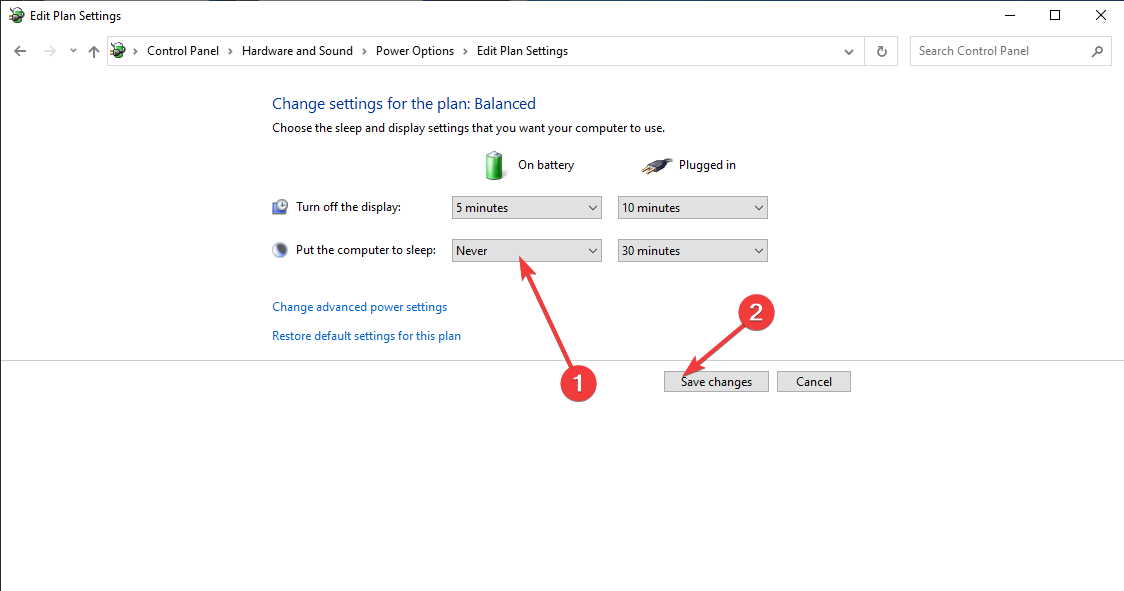Expand the address bar history dropdown

pyautogui.click(x=849, y=51)
